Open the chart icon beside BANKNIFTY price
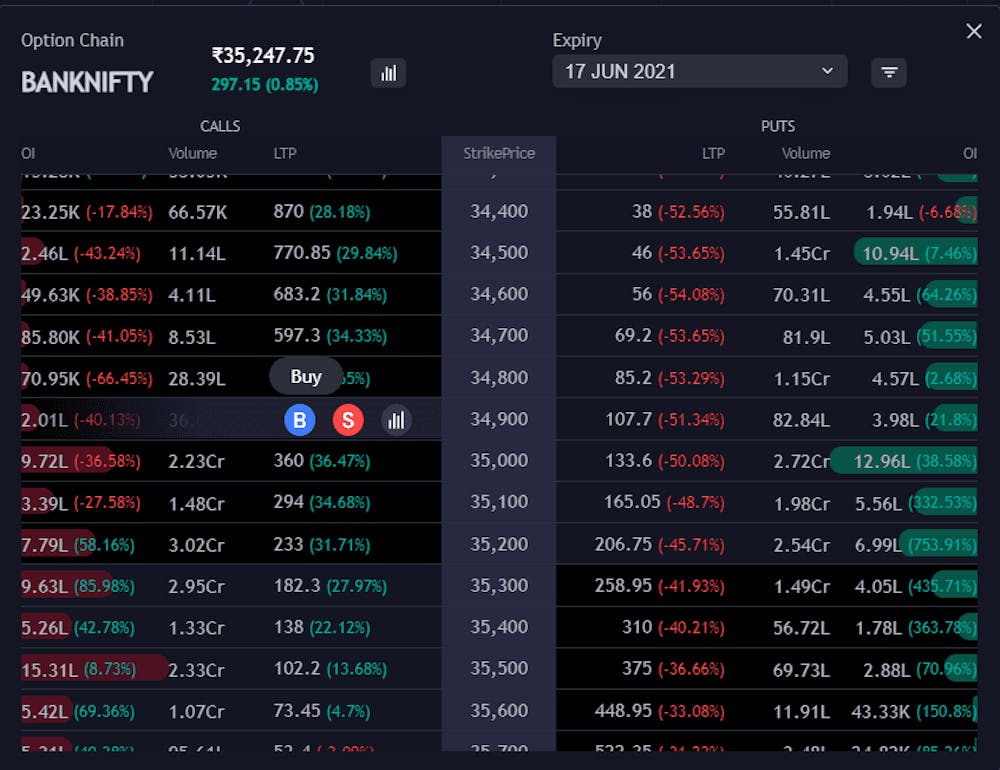Image resolution: width=1000 pixels, height=770 pixels. pos(389,73)
